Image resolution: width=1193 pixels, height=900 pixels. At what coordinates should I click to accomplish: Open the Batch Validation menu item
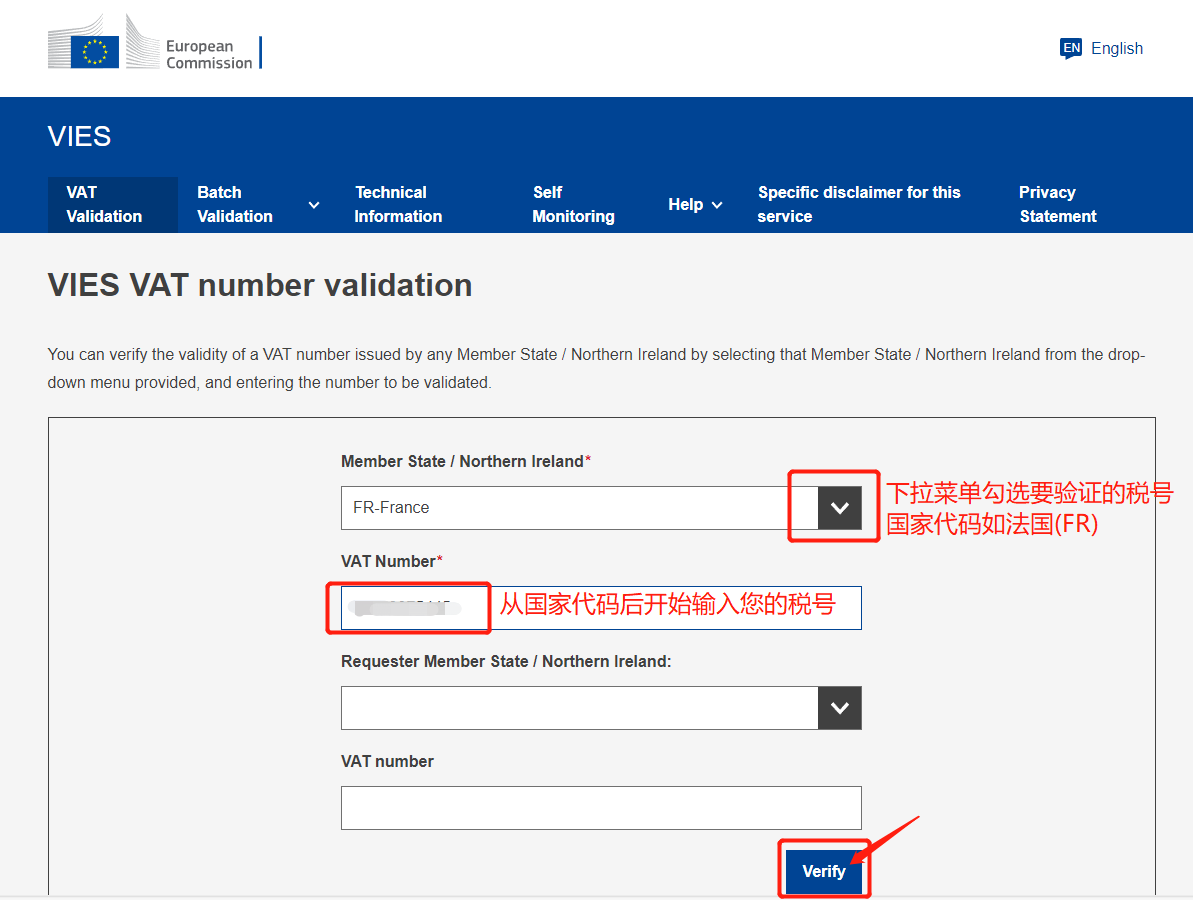coord(235,204)
